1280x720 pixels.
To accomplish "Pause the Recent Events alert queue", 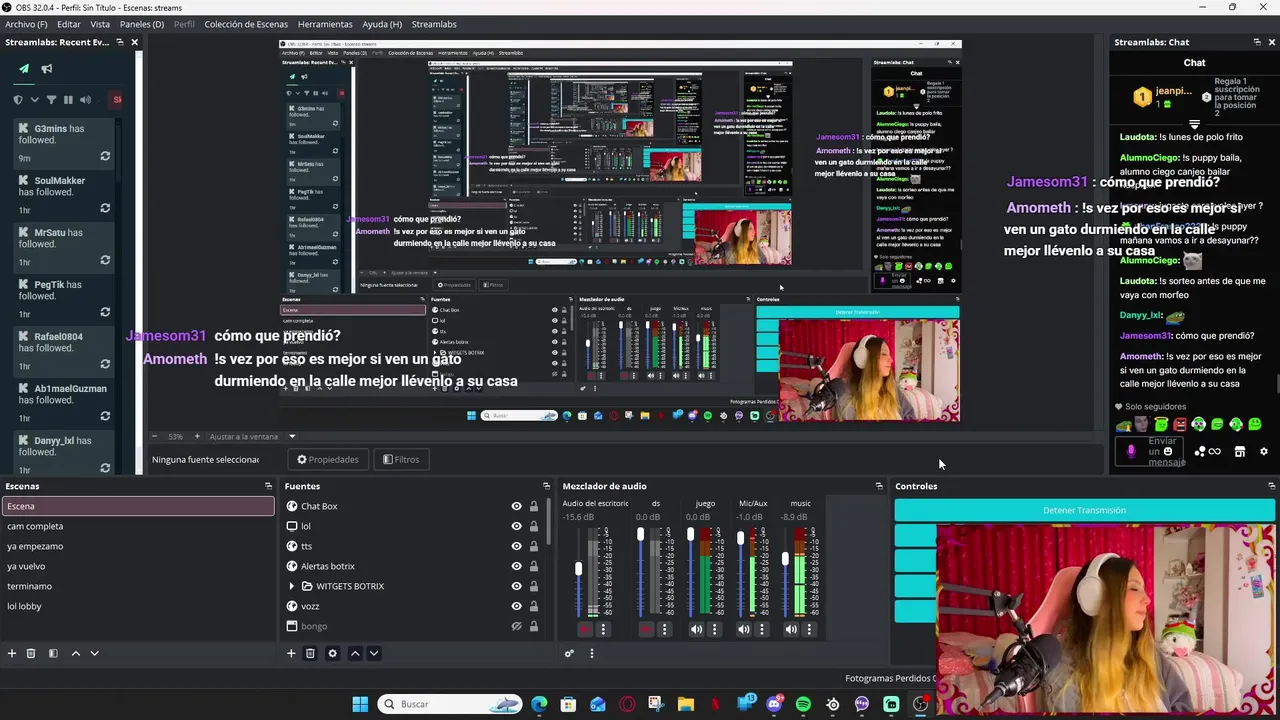I will click(68, 99).
